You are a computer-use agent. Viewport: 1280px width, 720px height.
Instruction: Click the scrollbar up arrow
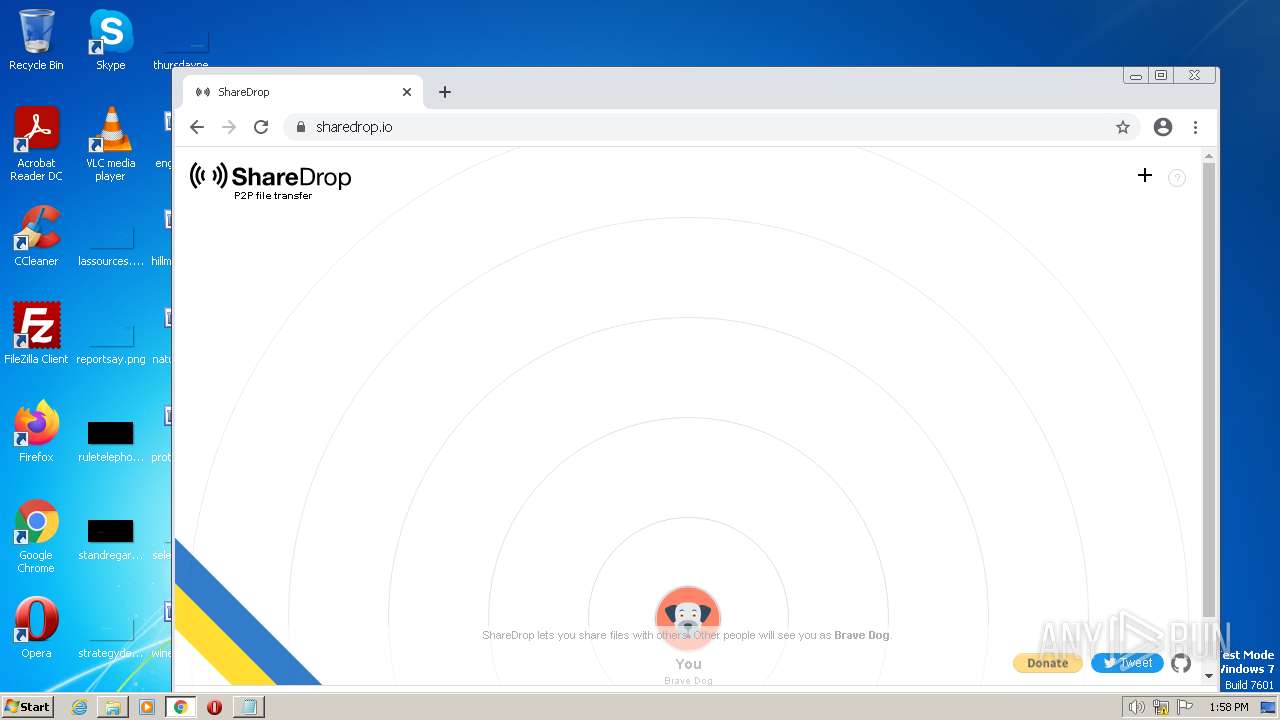point(1208,156)
